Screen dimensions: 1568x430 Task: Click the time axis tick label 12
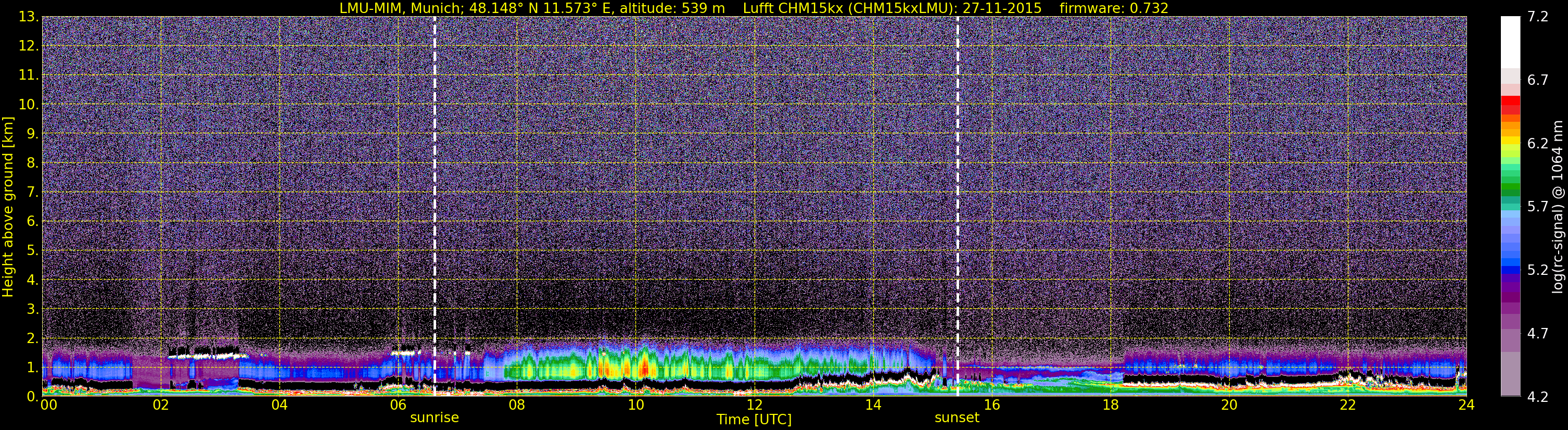point(754,405)
